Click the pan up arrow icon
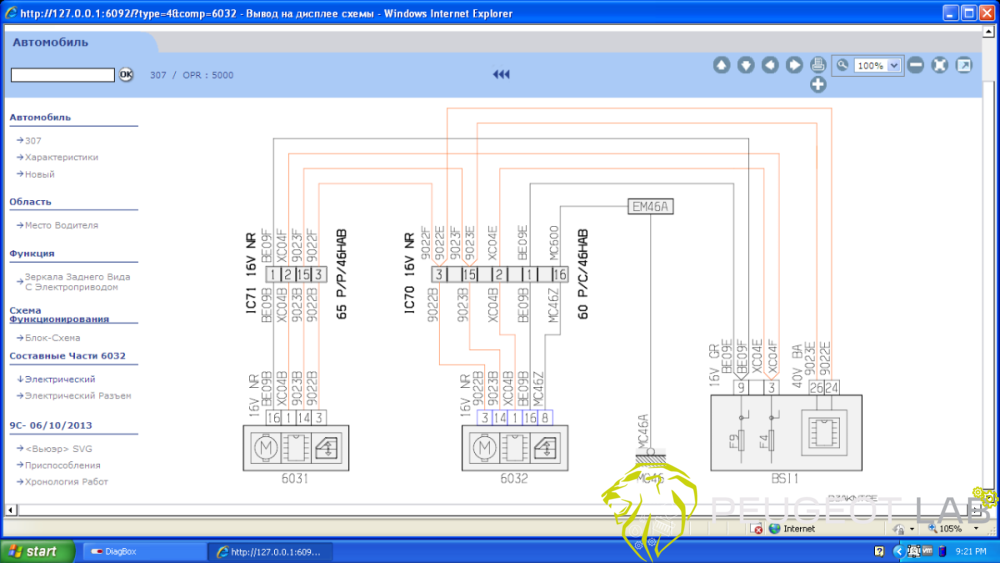This screenshot has height=563, width=1000. tap(721, 65)
